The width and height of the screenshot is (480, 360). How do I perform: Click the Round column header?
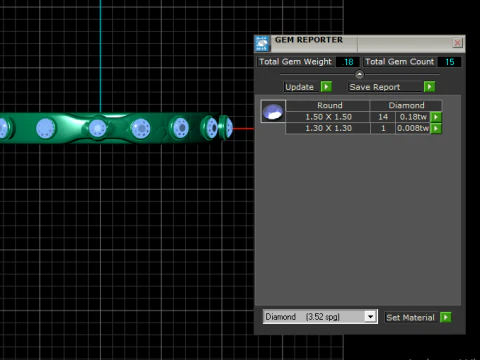click(x=329, y=105)
